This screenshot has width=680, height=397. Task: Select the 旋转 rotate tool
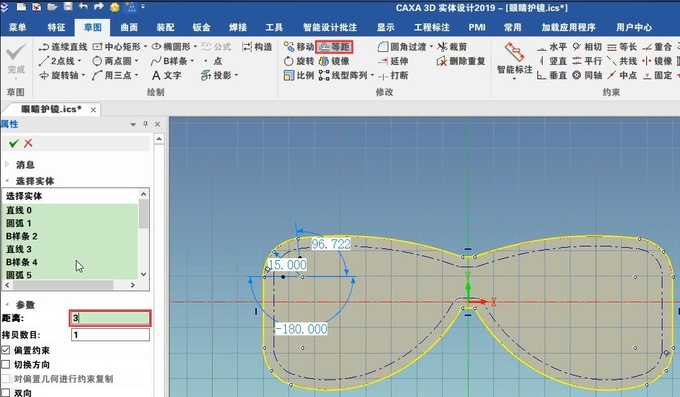[298, 61]
